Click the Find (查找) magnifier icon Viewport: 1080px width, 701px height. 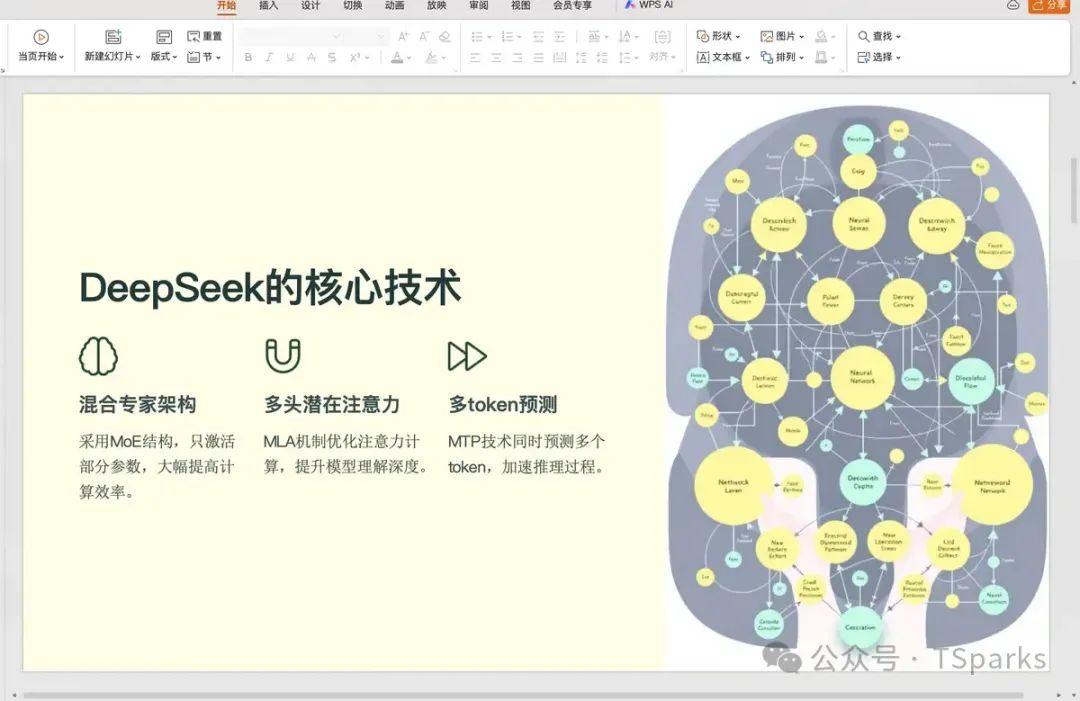coord(863,36)
